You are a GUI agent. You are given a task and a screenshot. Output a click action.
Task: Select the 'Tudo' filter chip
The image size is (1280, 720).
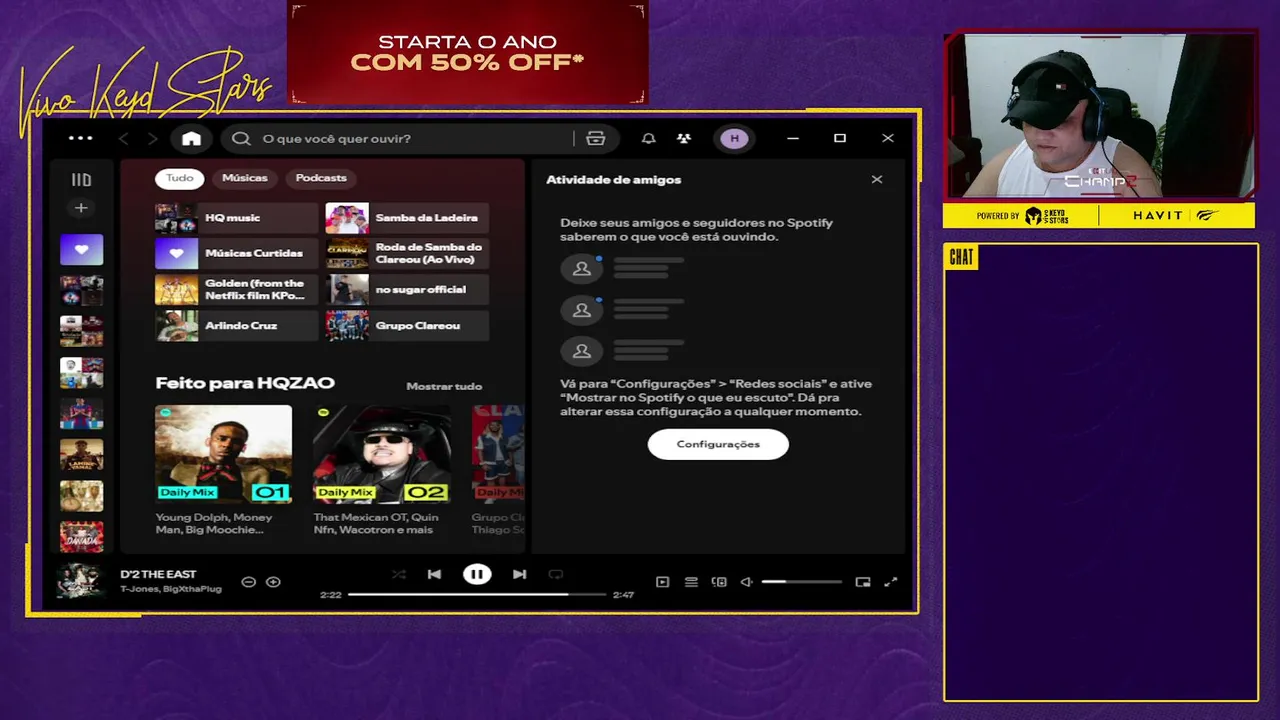click(x=180, y=178)
